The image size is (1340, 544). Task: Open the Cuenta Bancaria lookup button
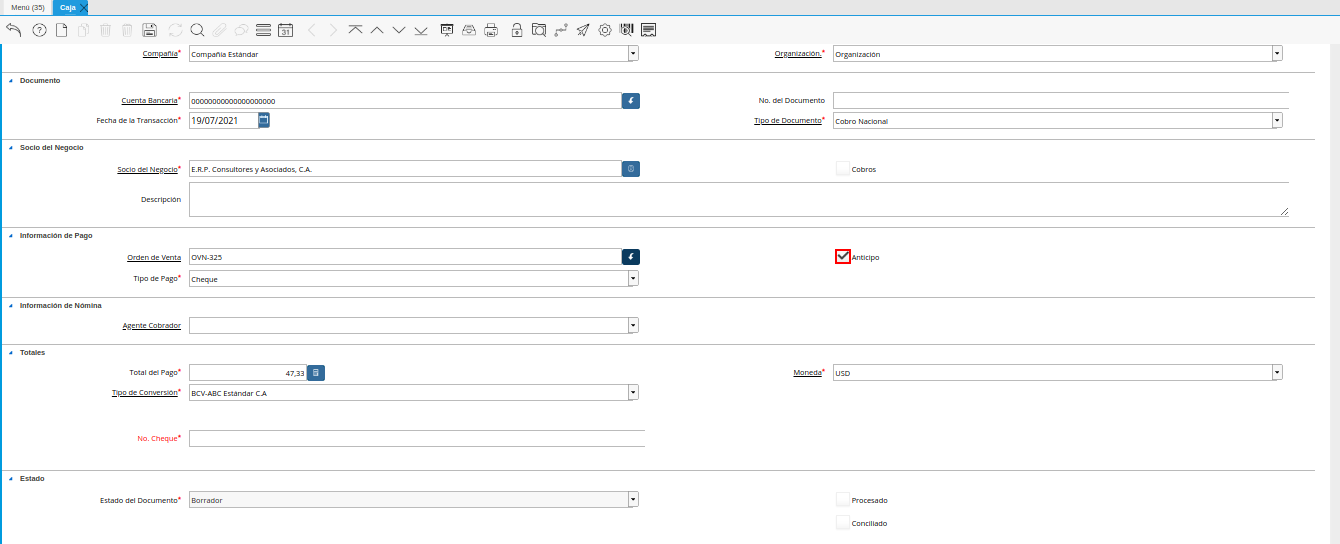point(631,101)
